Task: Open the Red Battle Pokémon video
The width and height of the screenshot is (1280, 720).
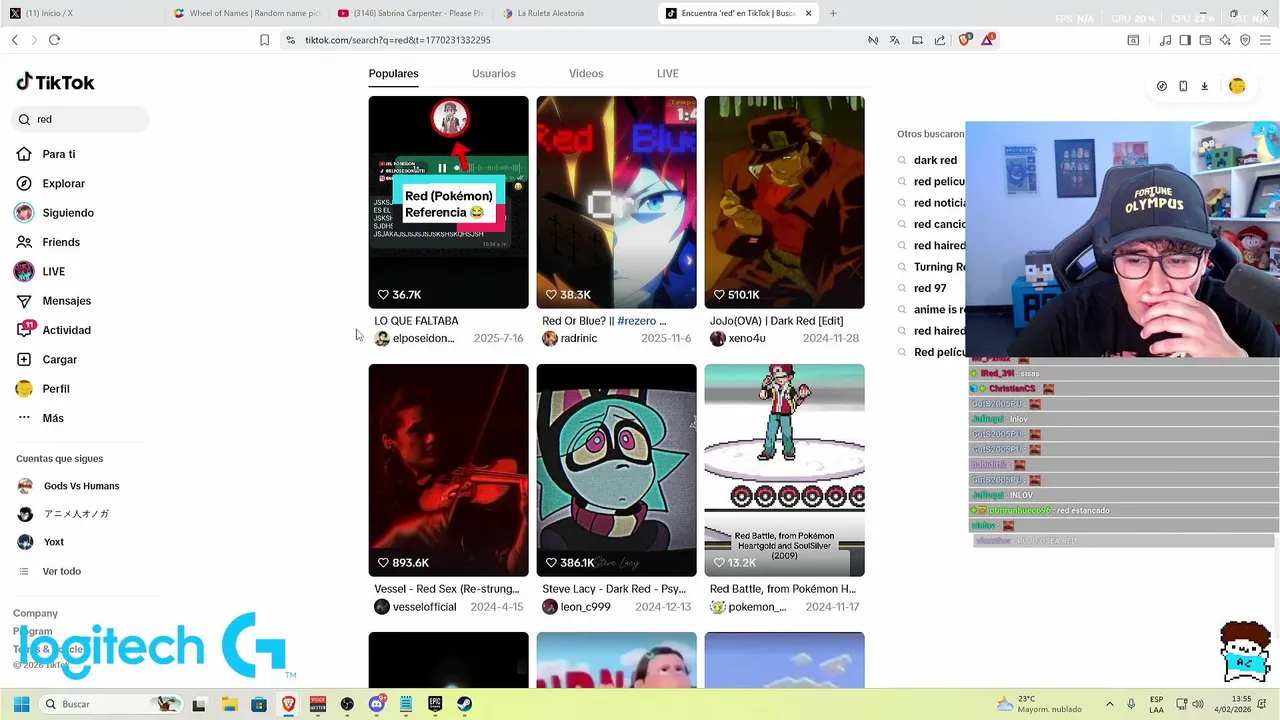Action: pyautogui.click(x=784, y=470)
